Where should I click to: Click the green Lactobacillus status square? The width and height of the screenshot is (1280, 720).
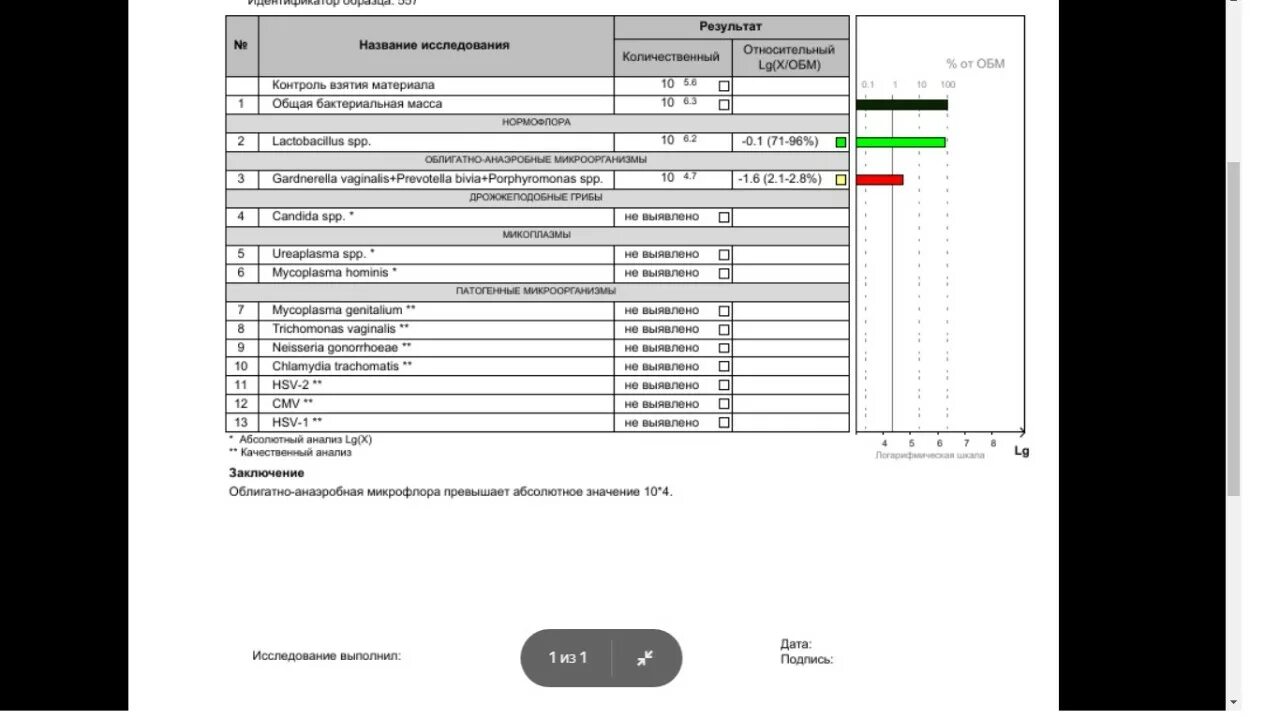coord(841,142)
